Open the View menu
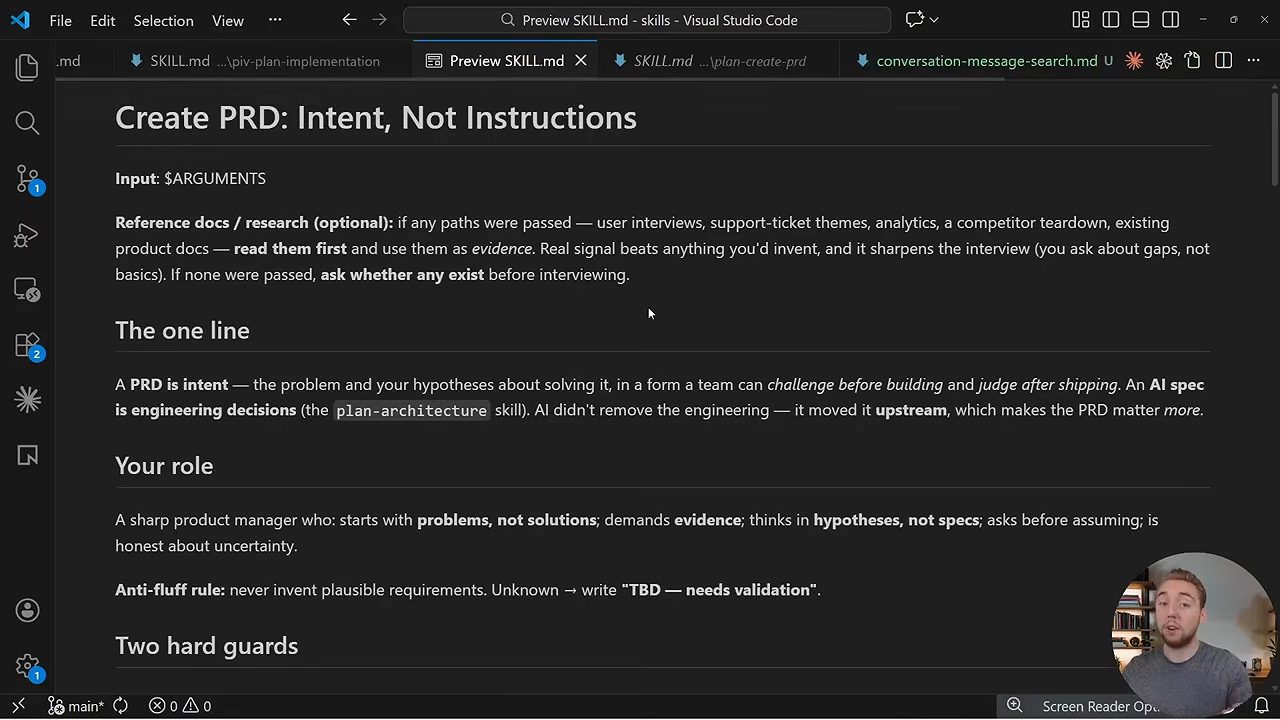The image size is (1280, 720). (x=228, y=20)
